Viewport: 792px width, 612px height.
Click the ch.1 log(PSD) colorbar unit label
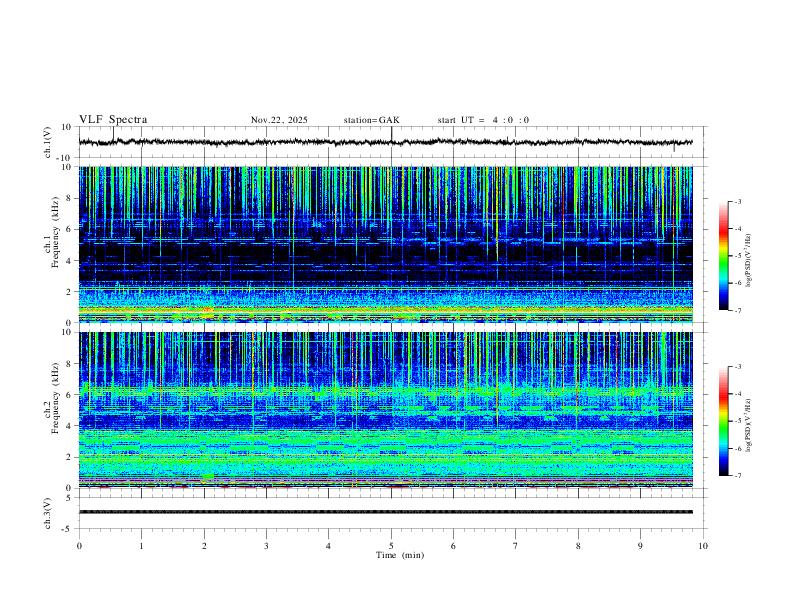point(748,261)
